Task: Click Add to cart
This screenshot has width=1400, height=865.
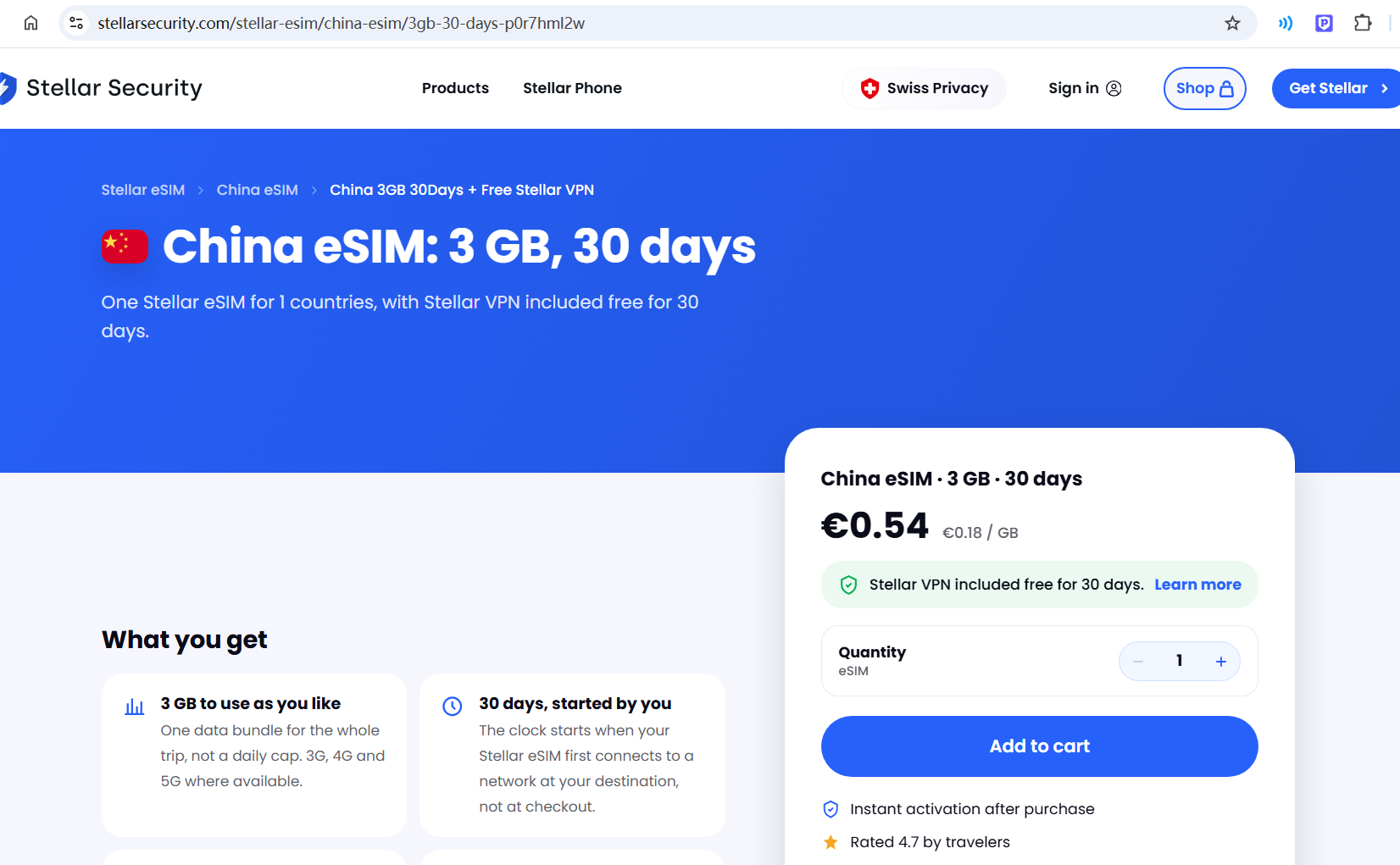Action: pos(1040,746)
